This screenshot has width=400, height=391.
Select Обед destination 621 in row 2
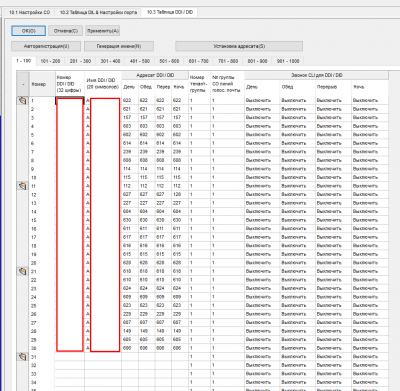(146, 109)
